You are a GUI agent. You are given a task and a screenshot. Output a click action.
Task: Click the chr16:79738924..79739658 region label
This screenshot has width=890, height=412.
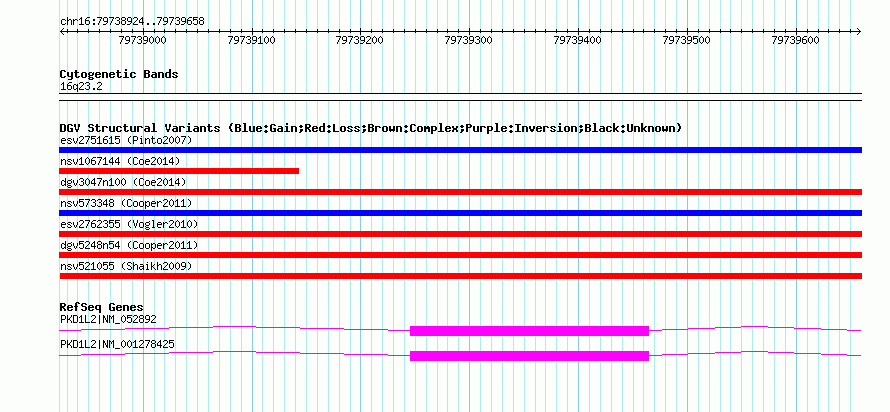(132, 22)
